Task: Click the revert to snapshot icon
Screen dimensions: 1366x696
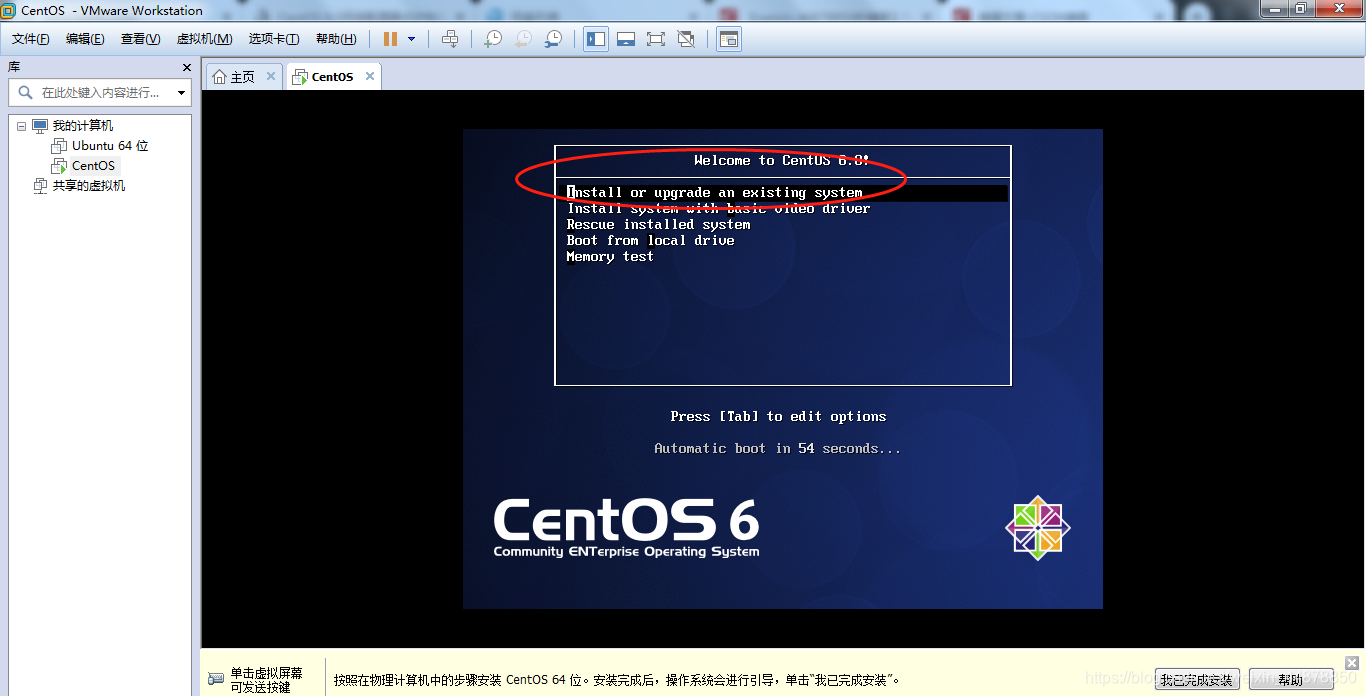Action: pos(523,39)
